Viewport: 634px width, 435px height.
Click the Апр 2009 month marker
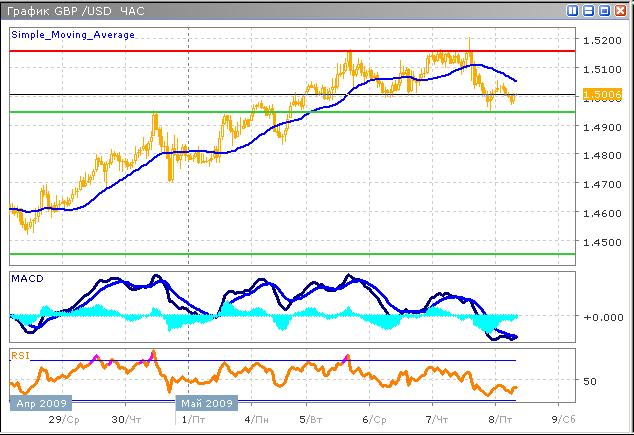(38, 403)
